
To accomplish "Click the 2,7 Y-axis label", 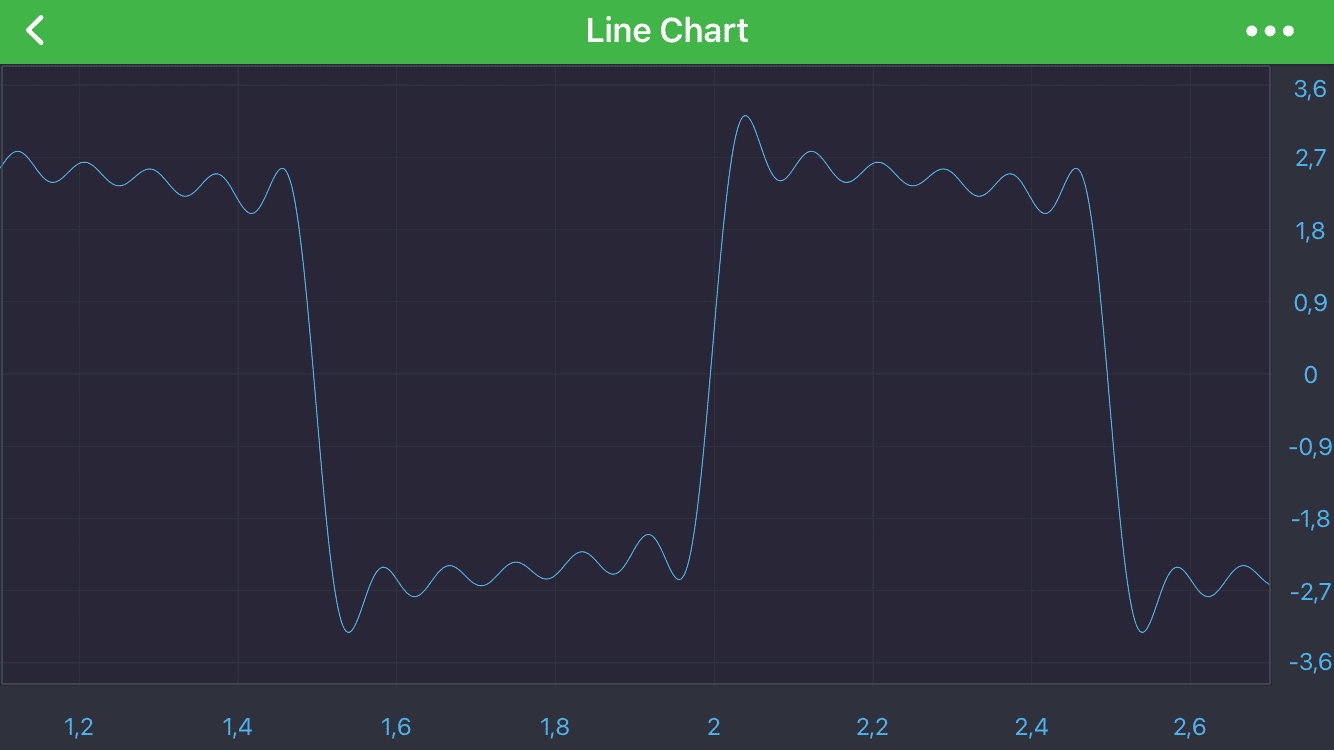I will 1310,158.
